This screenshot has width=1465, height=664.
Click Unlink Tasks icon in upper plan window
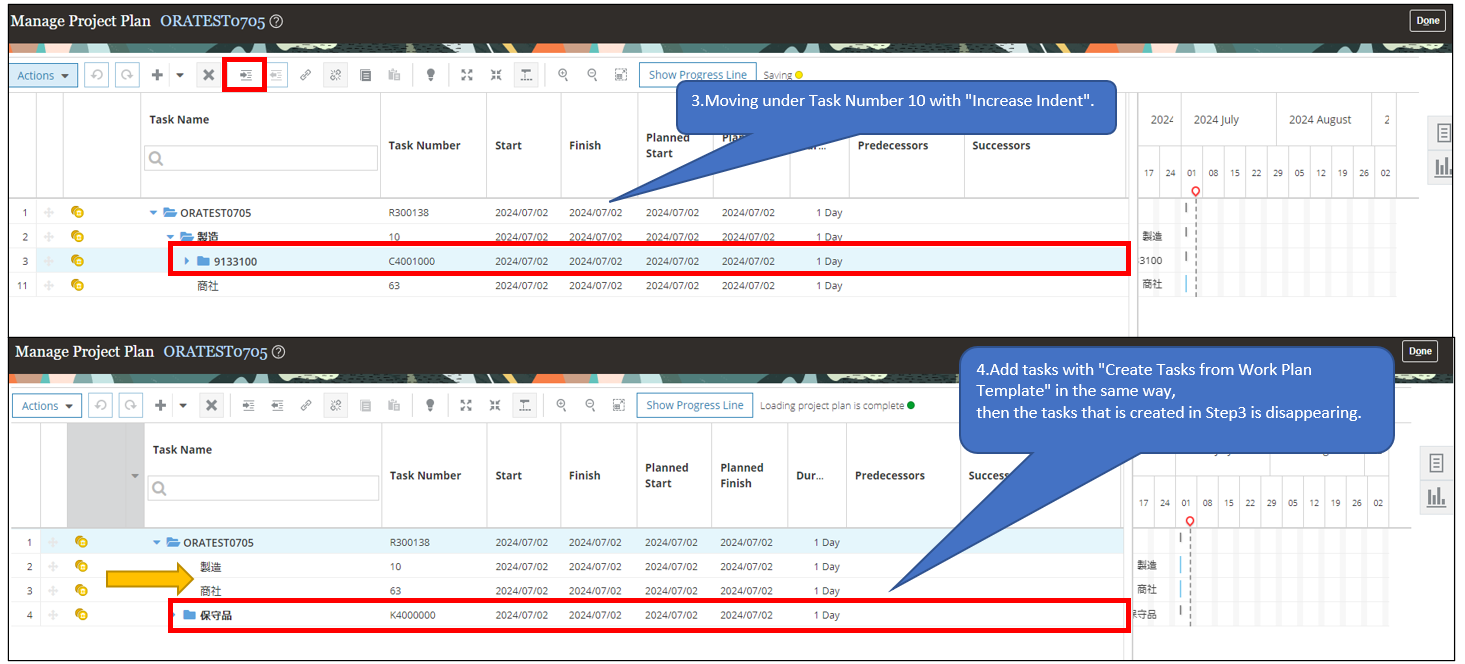coord(335,75)
